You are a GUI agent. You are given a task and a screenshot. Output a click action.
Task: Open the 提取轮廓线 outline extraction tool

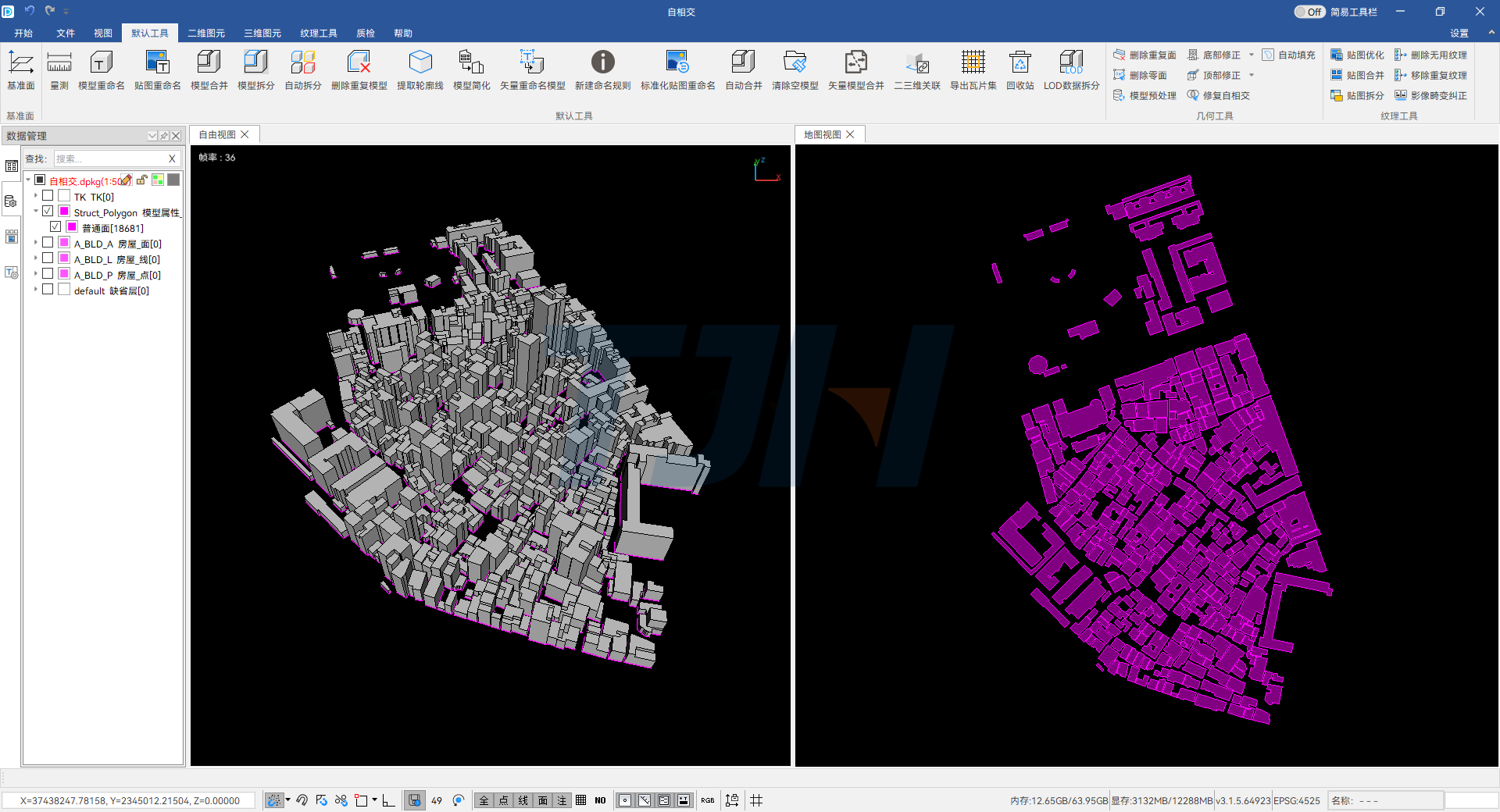[x=420, y=62]
